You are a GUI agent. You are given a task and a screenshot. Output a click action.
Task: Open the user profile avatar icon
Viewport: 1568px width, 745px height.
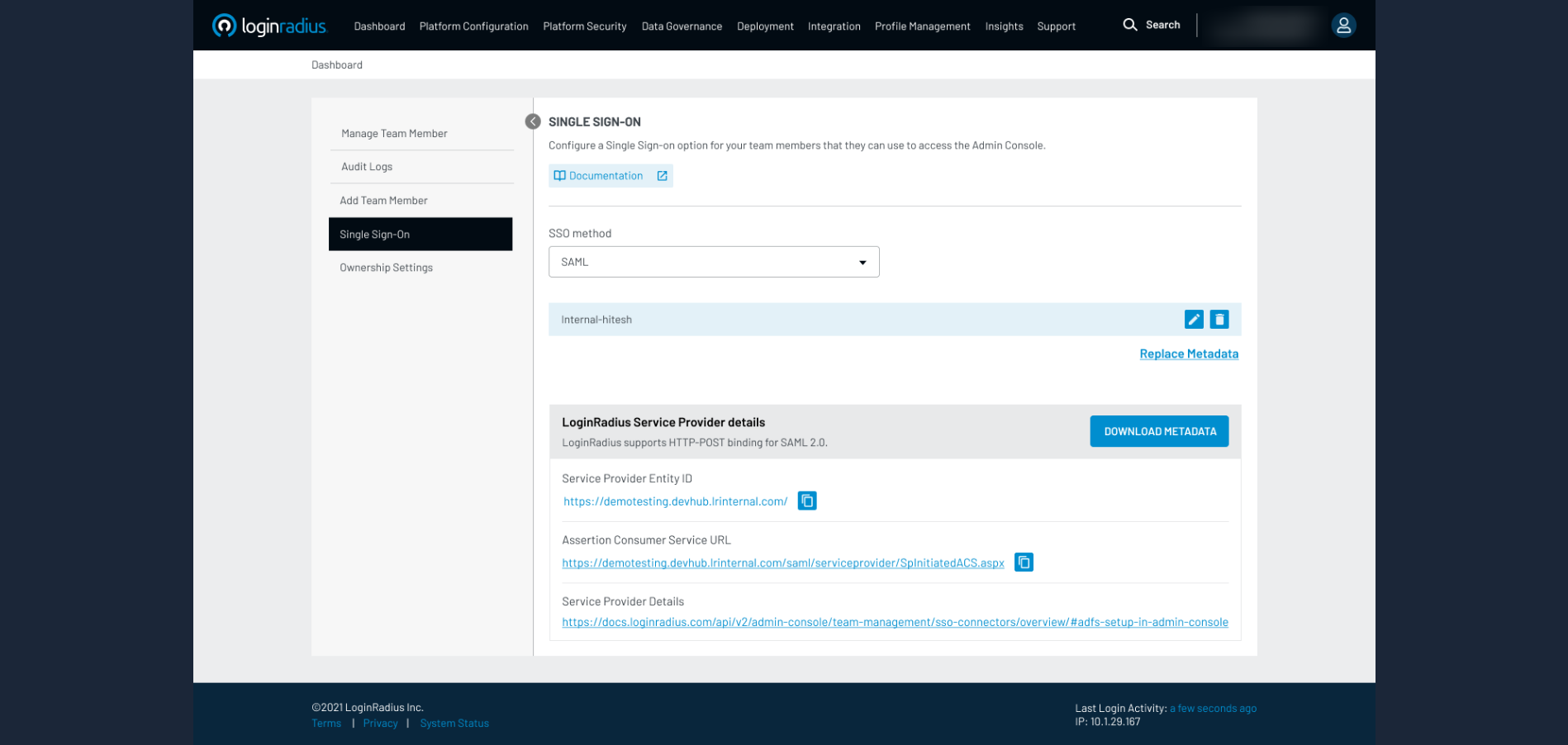pyautogui.click(x=1343, y=26)
